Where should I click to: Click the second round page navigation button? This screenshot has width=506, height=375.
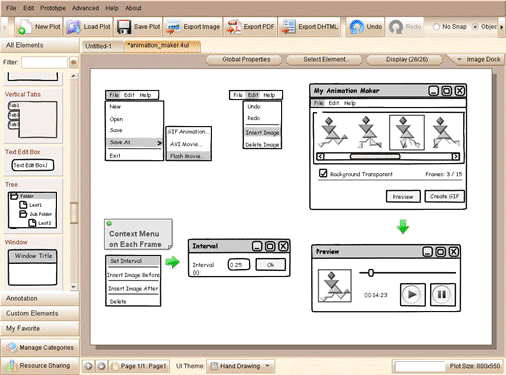tap(101, 366)
